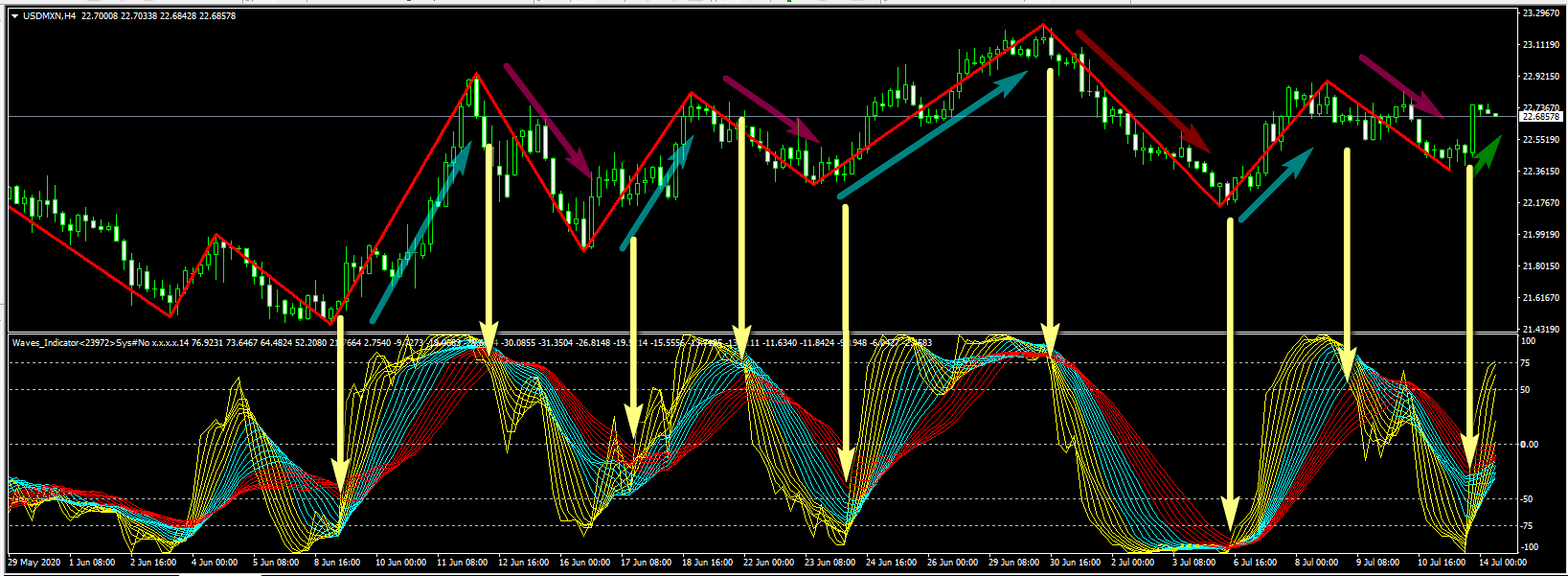Click the 5 Jun 08:00 time label
This screenshot has height=576, width=1568.
click(276, 563)
